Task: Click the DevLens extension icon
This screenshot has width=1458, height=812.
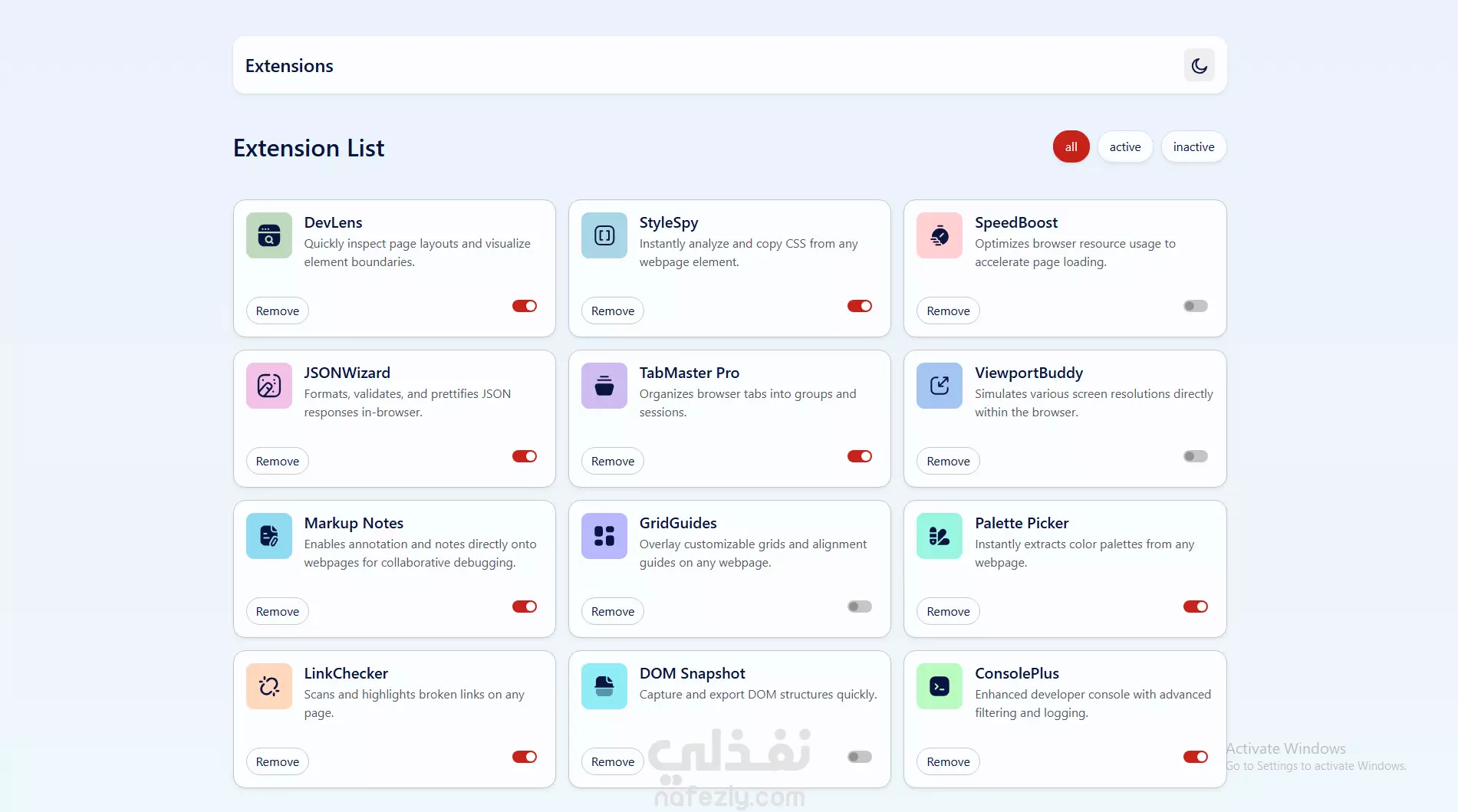Action: click(x=269, y=235)
